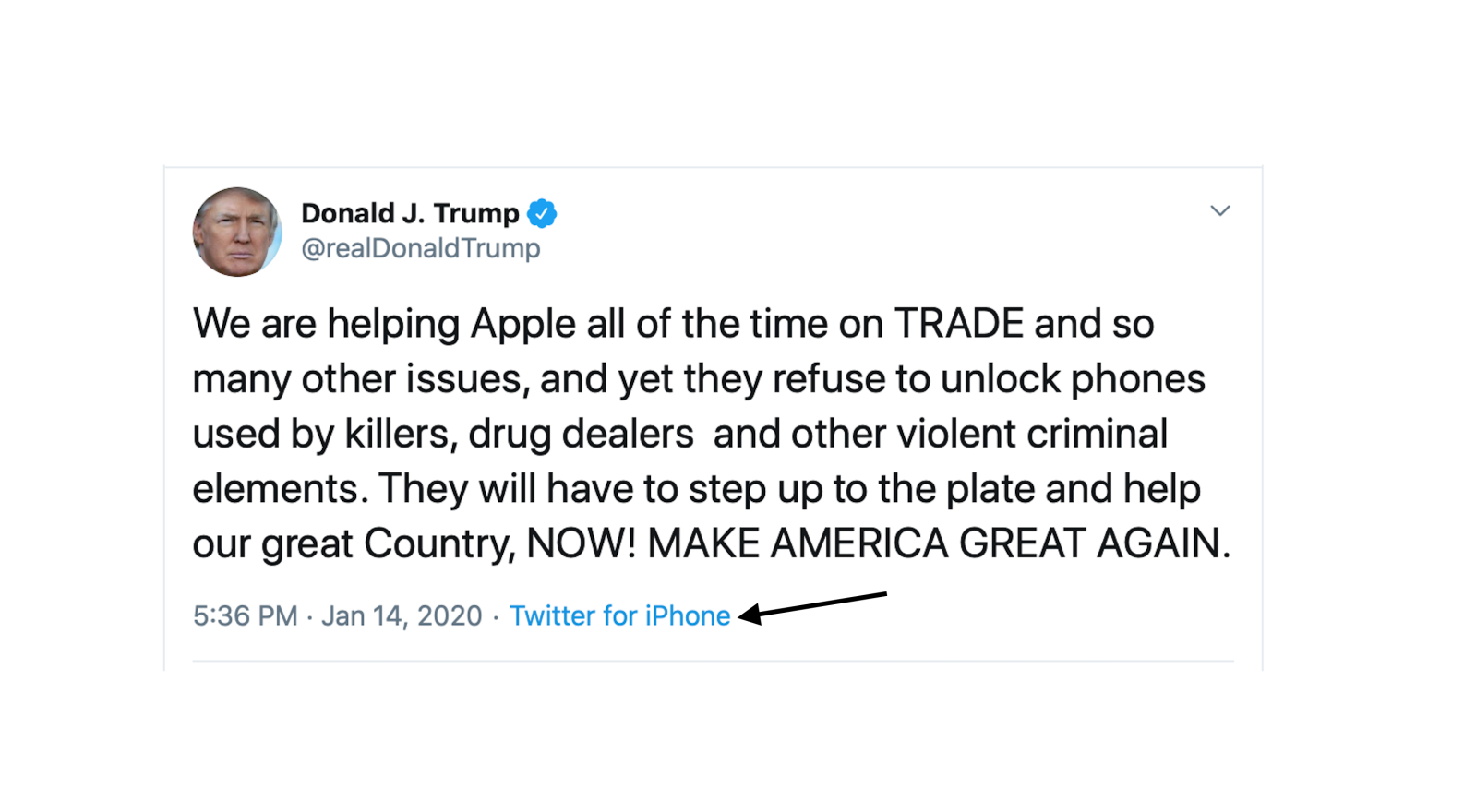Click the word "Country," in the tweet
1476x812 pixels.
click(438, 543)
